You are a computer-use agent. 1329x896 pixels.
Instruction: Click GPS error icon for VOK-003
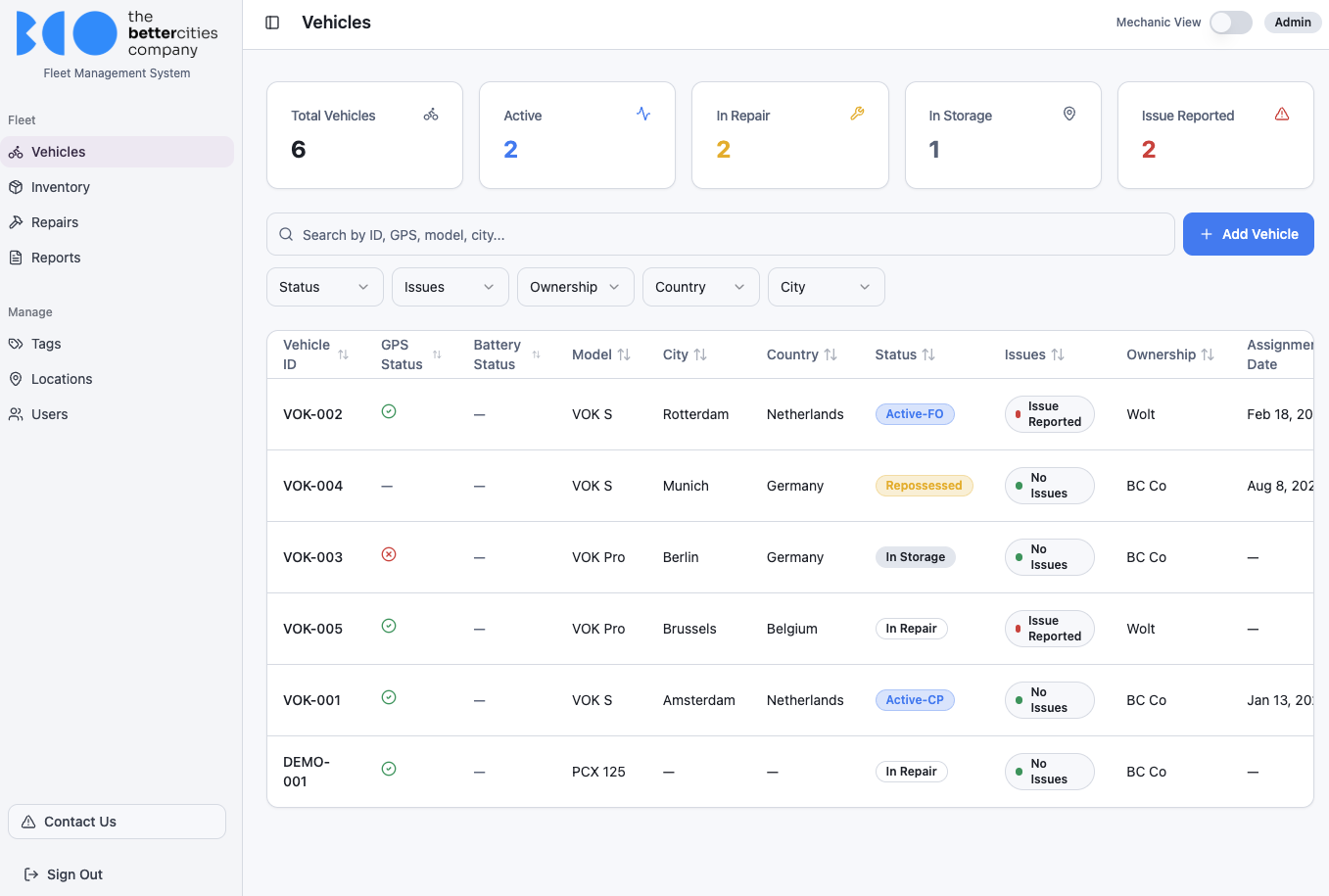point(389,554)
